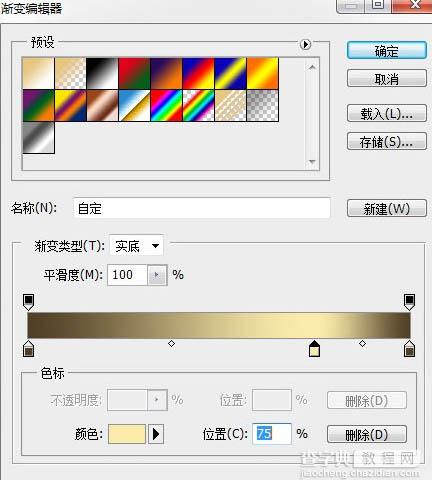
Task: Choose the yellow-violet-orange-blue gradient preset
Action: point(70,105)
